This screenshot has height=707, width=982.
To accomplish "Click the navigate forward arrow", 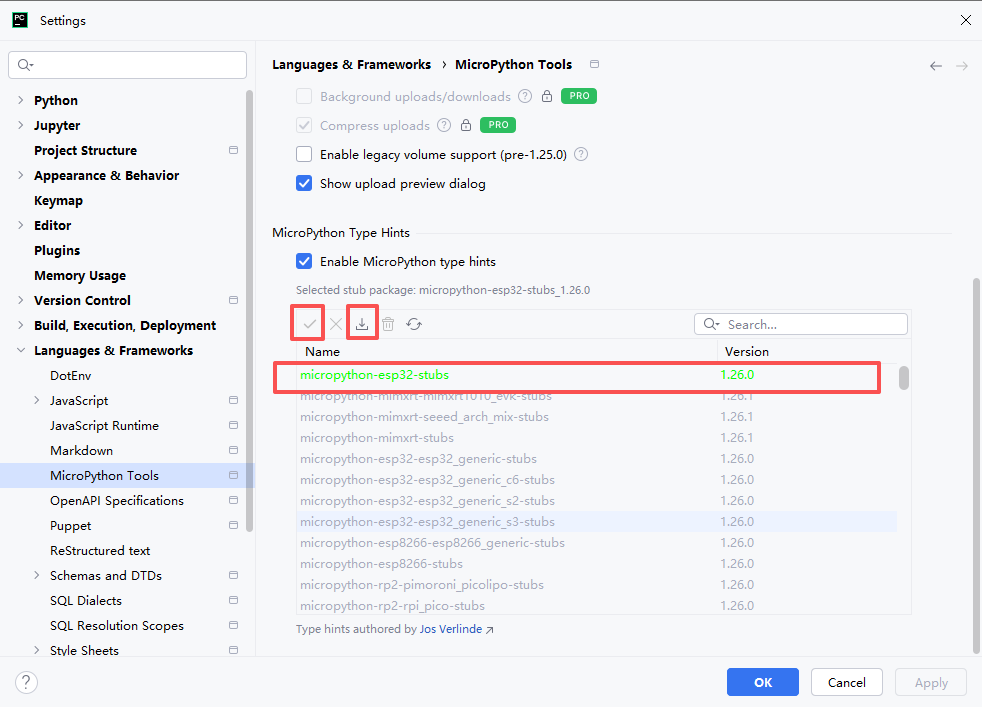I will pos(962,66).
